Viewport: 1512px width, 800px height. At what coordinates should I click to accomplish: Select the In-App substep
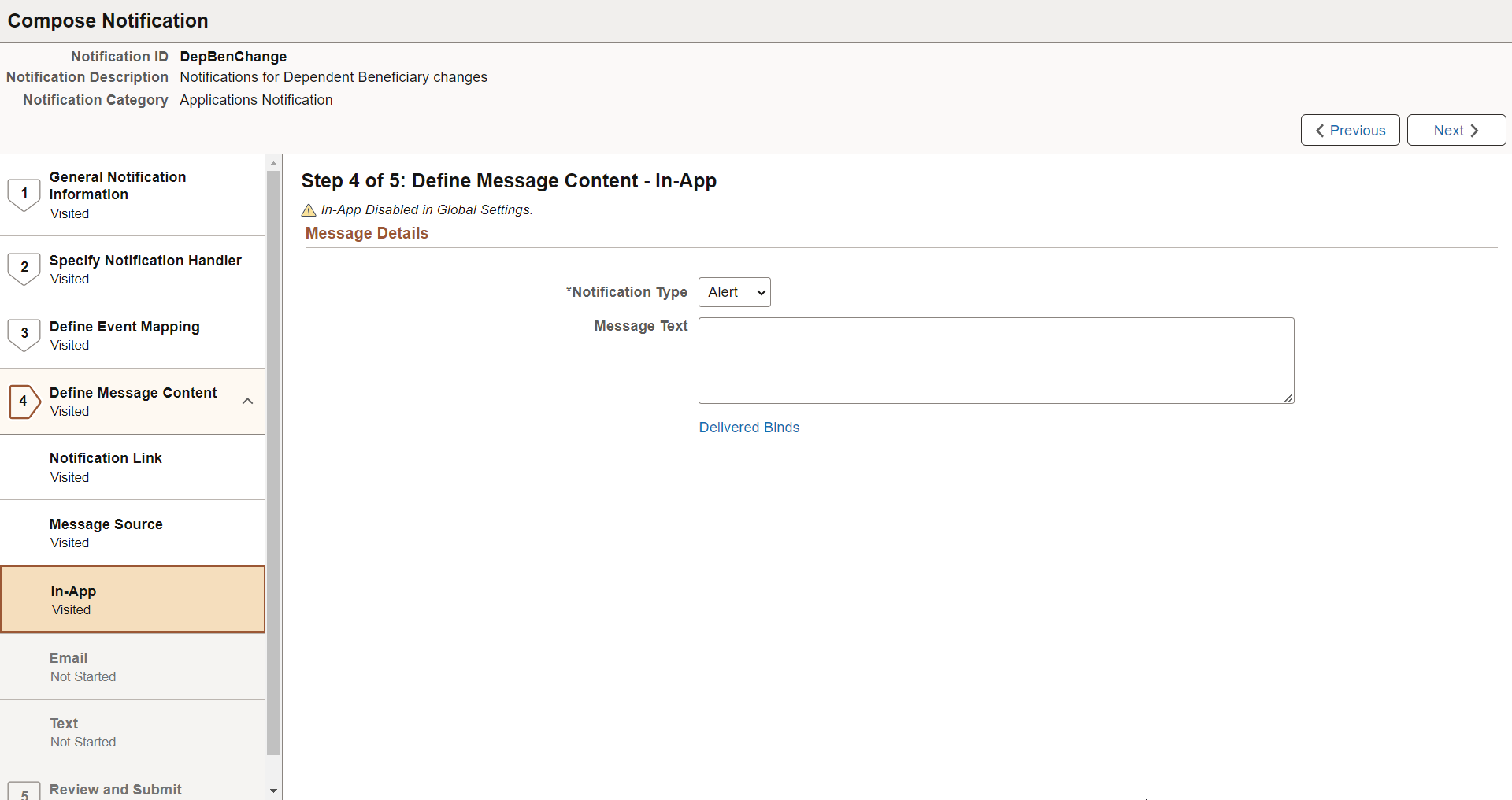coord(132,599)
